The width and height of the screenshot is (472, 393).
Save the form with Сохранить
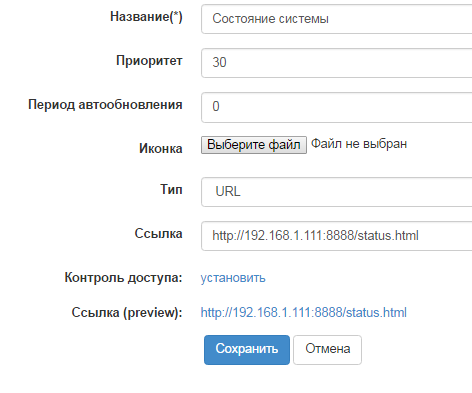pos(247,350)
